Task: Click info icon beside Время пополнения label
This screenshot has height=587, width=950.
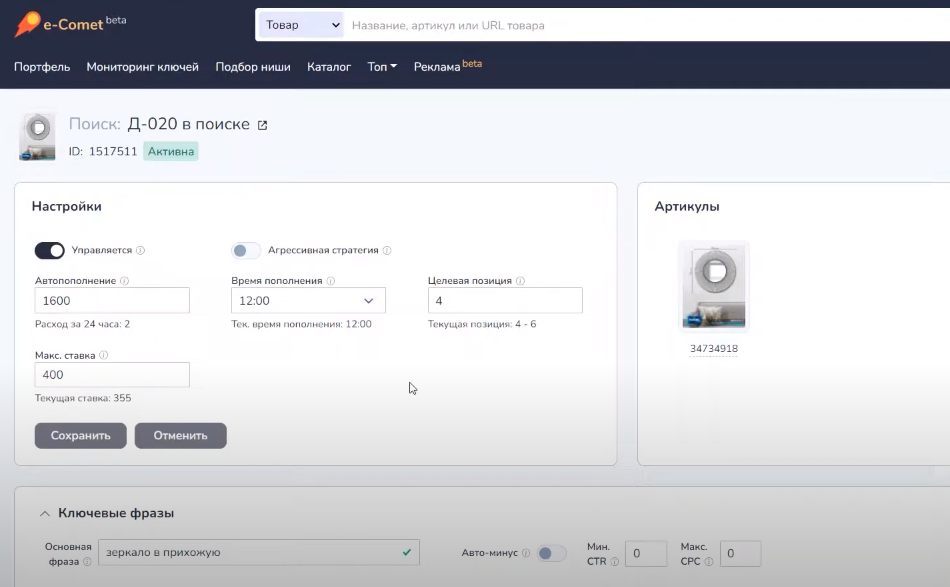Action: point(330,281)
